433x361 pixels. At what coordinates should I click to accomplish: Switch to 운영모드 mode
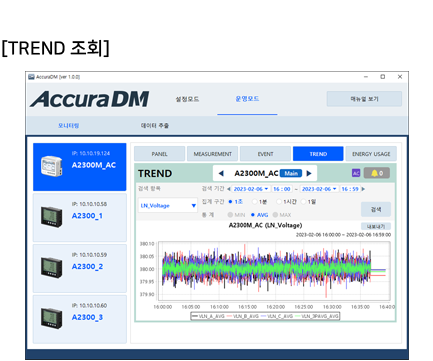click(247, 99)
